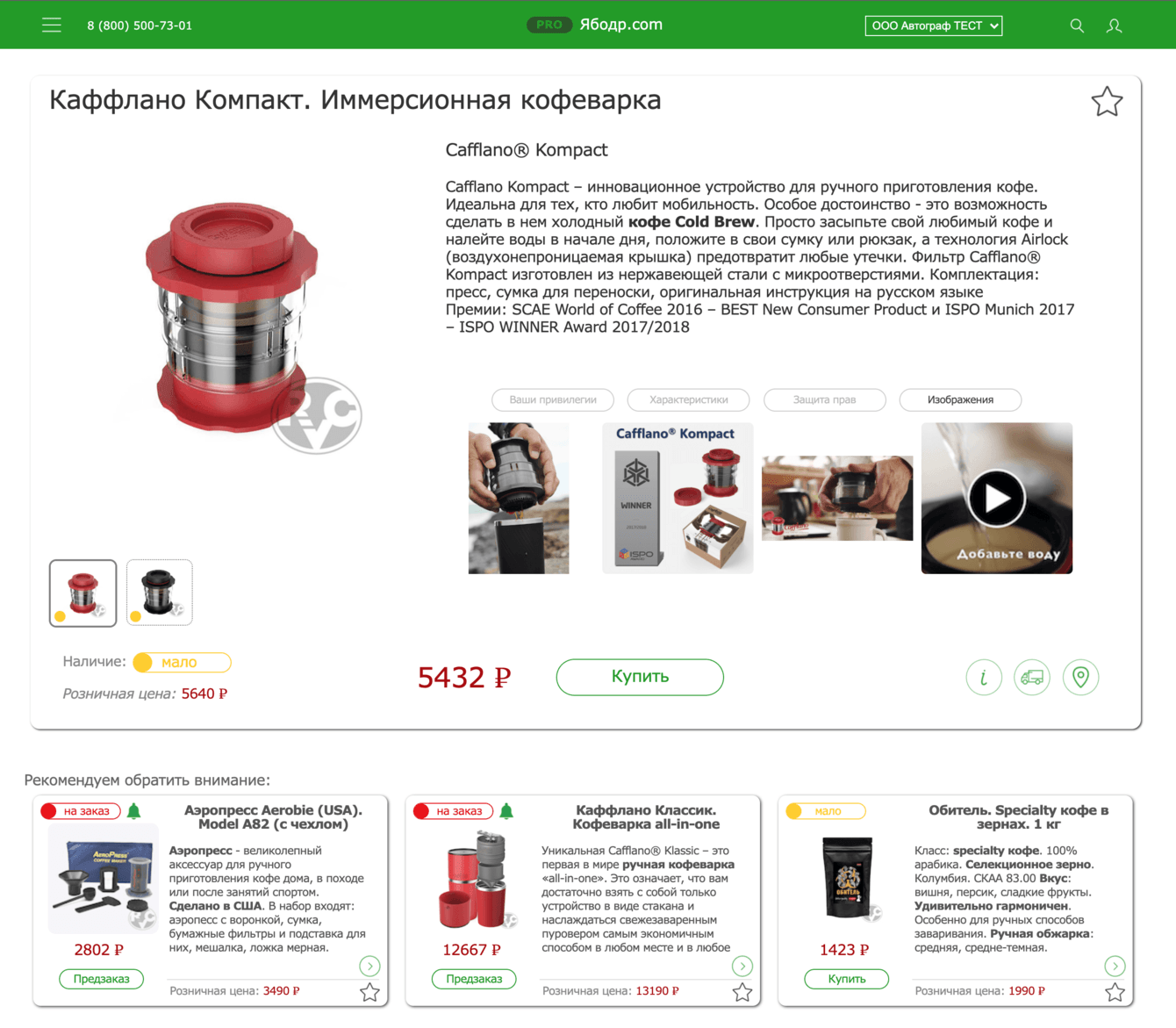The height and width of the screenshot is (1028, 1176).
Task: Click Предзаказ on Каффлано Классик card
Action: point(474,979)
